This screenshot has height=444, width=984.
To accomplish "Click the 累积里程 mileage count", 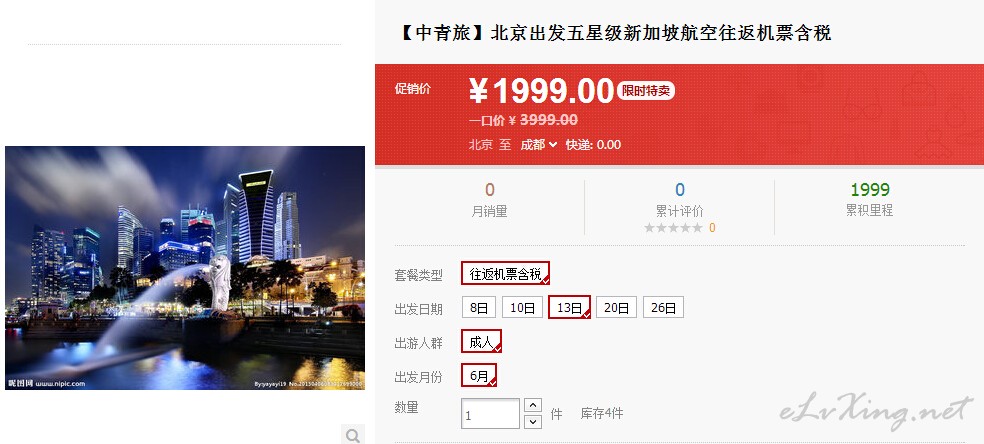I will pyautogui.click(x=870, y=189).
